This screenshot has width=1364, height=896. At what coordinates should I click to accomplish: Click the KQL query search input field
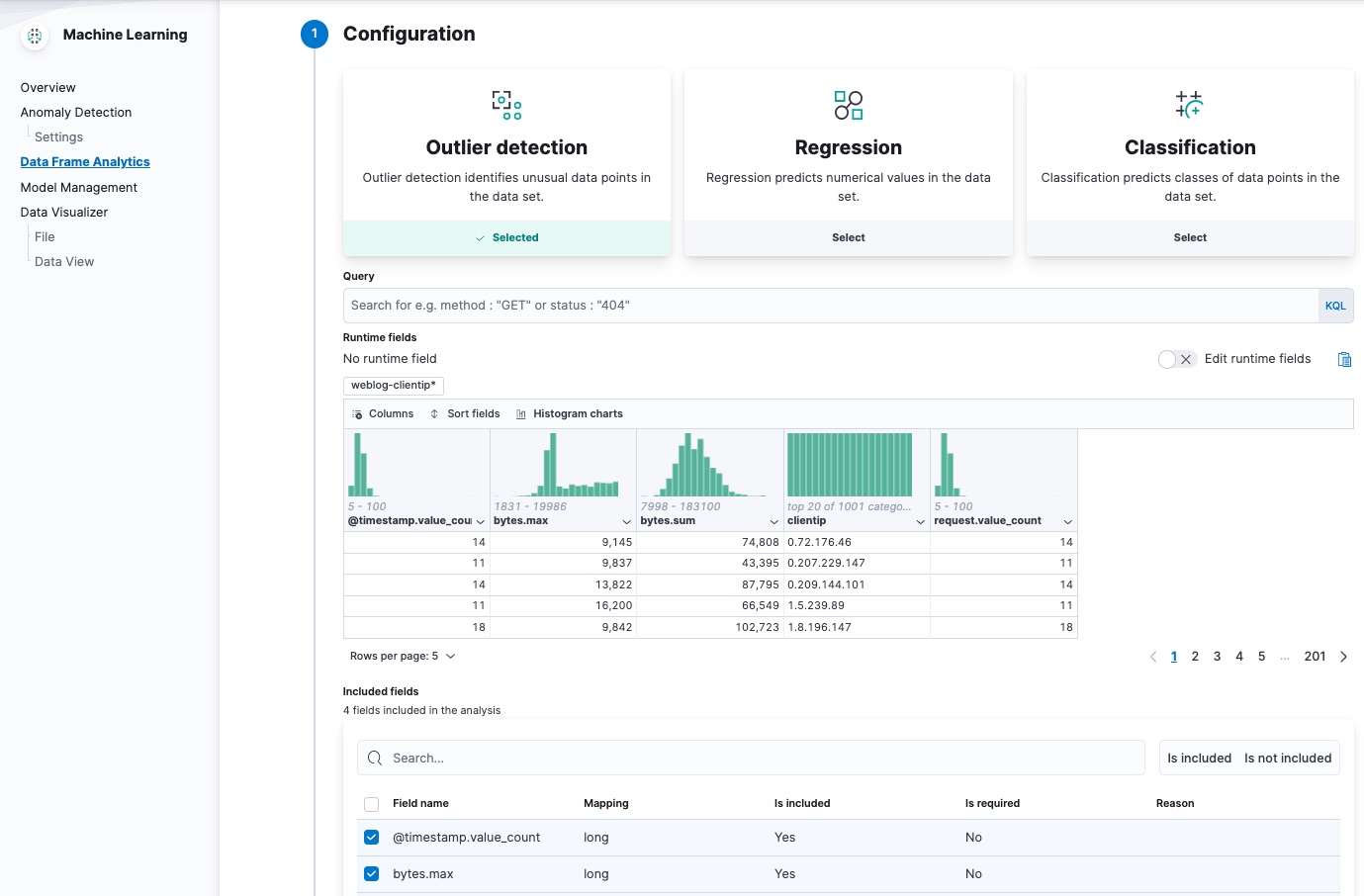click(791, 305)
